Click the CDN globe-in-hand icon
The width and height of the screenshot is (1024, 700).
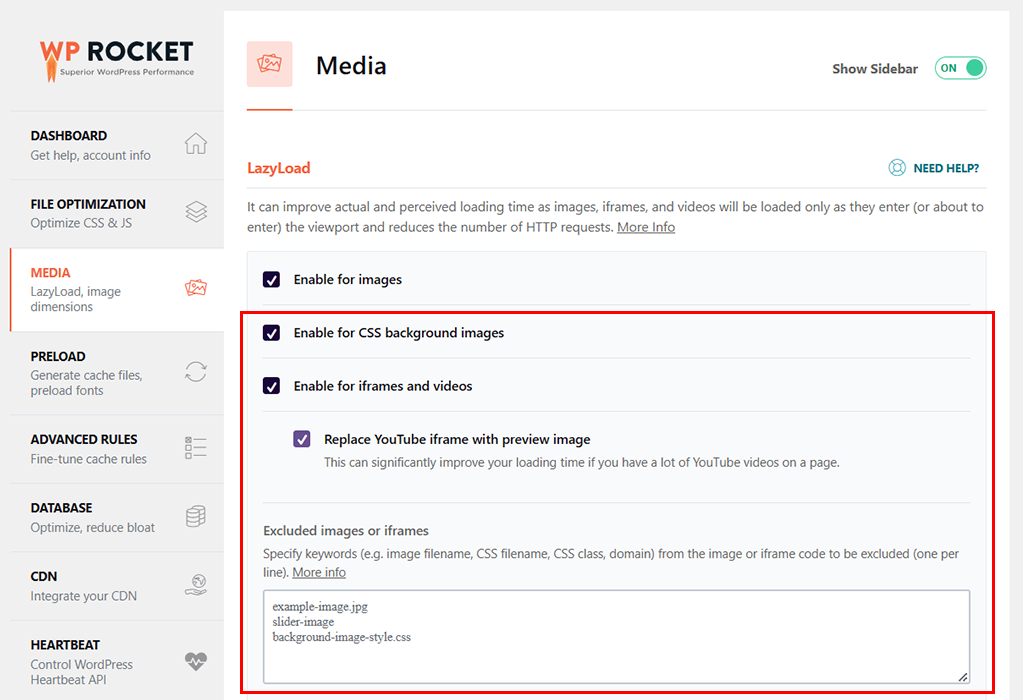point(196,585)
